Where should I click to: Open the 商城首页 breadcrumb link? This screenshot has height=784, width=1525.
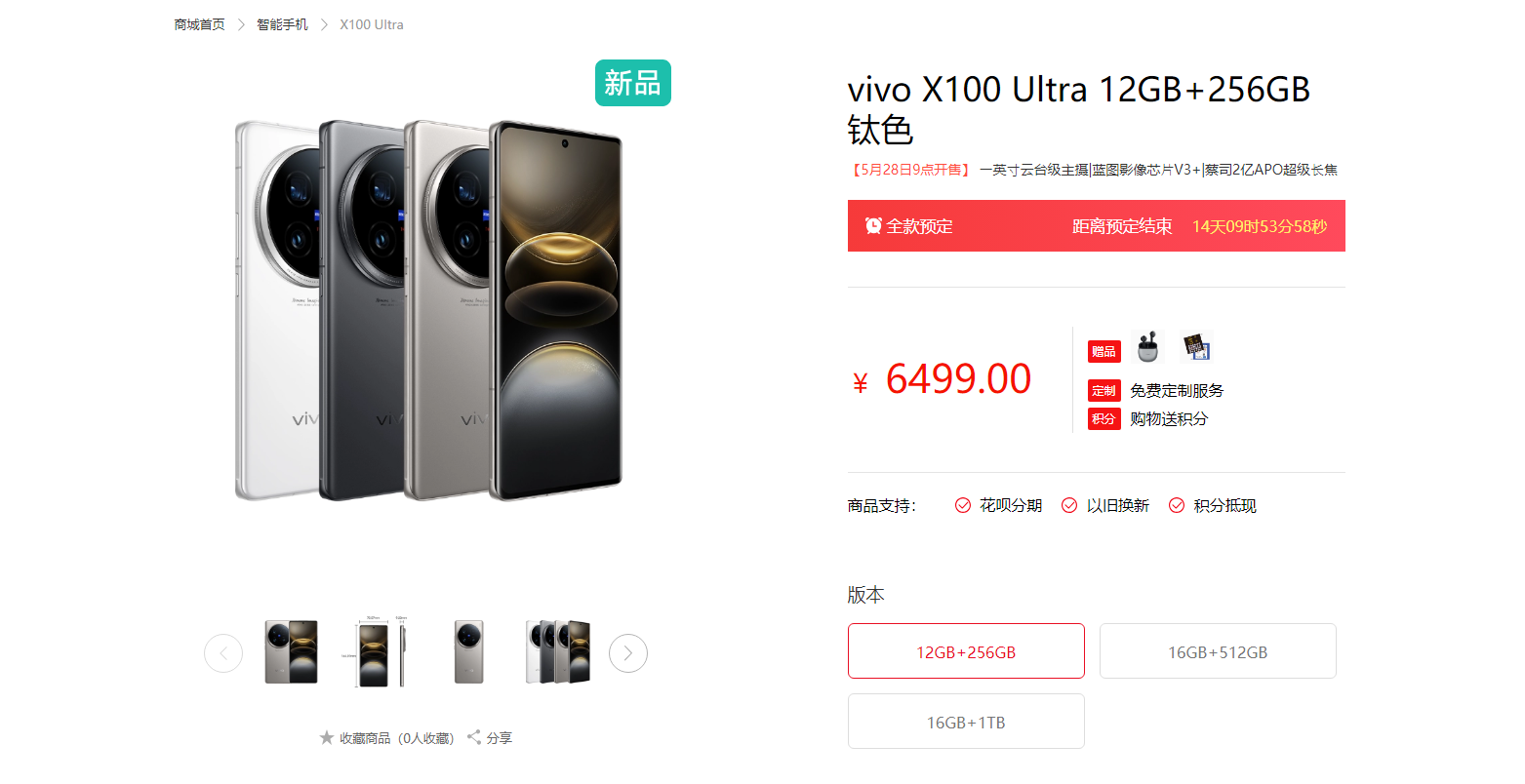pos(199,24)
